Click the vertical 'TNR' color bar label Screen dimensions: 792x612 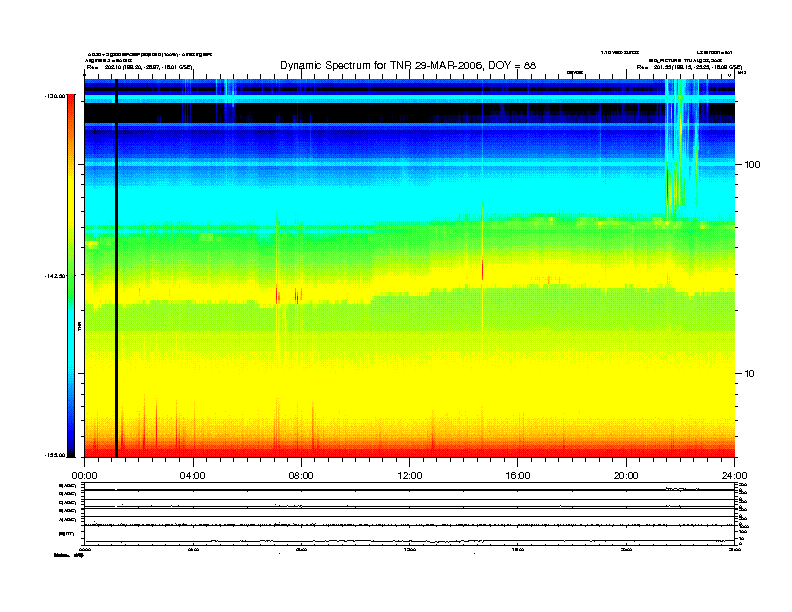(x=79, y=326)
